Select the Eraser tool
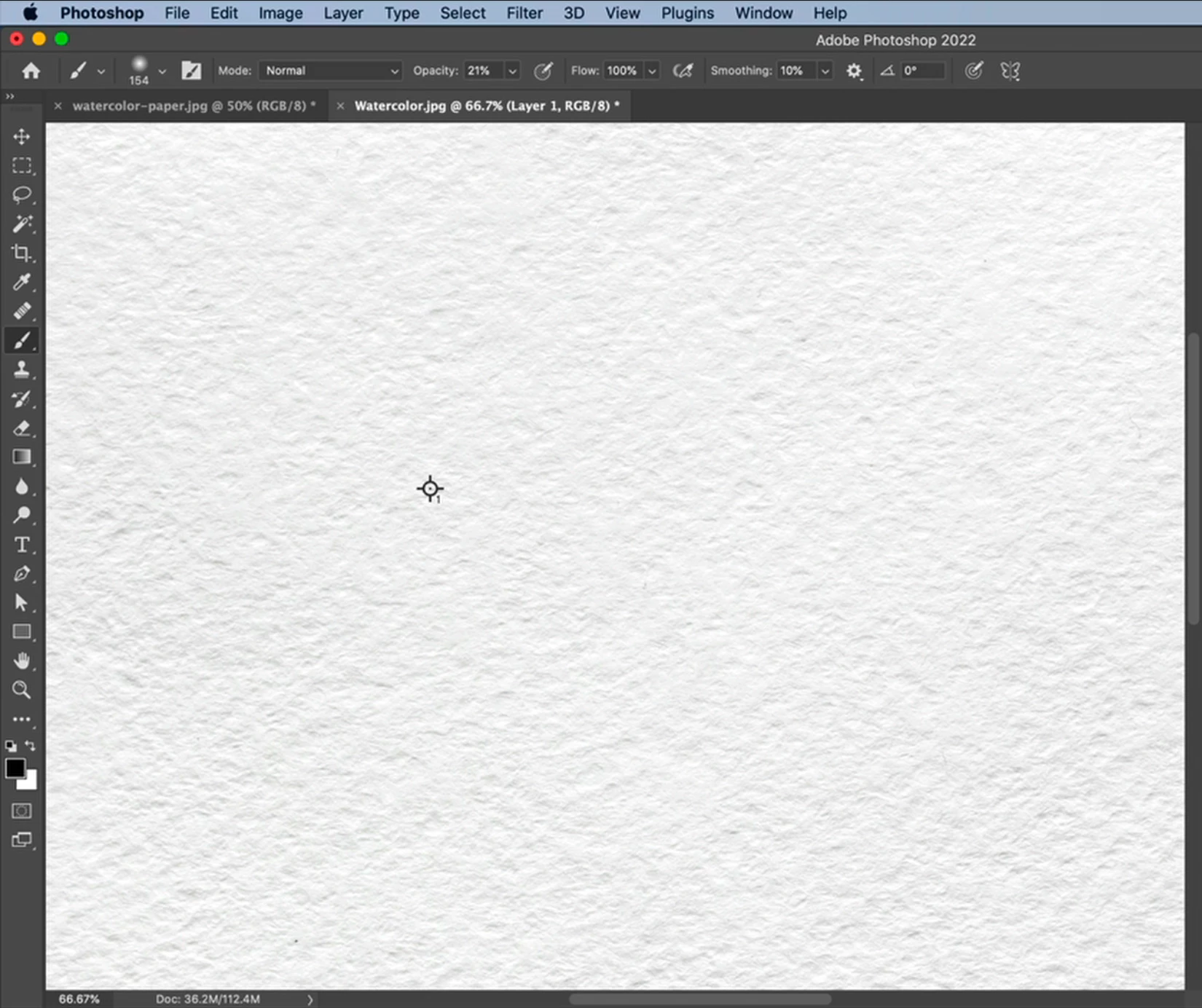 22,428
